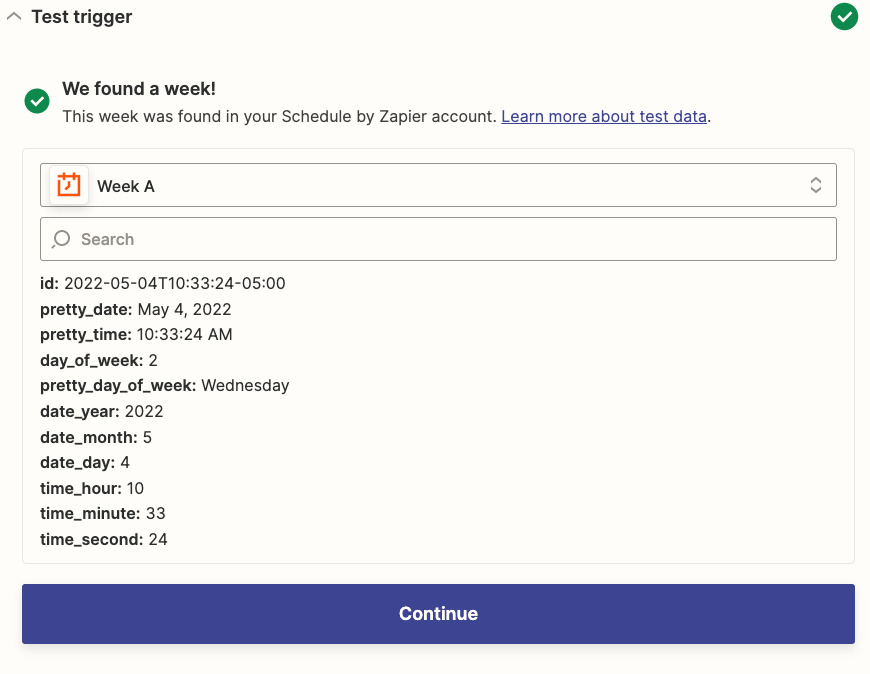Select the id value 2022-05-04T10:33:24-05:00
This screenshot has width=870, height=674.
(175, 283)
